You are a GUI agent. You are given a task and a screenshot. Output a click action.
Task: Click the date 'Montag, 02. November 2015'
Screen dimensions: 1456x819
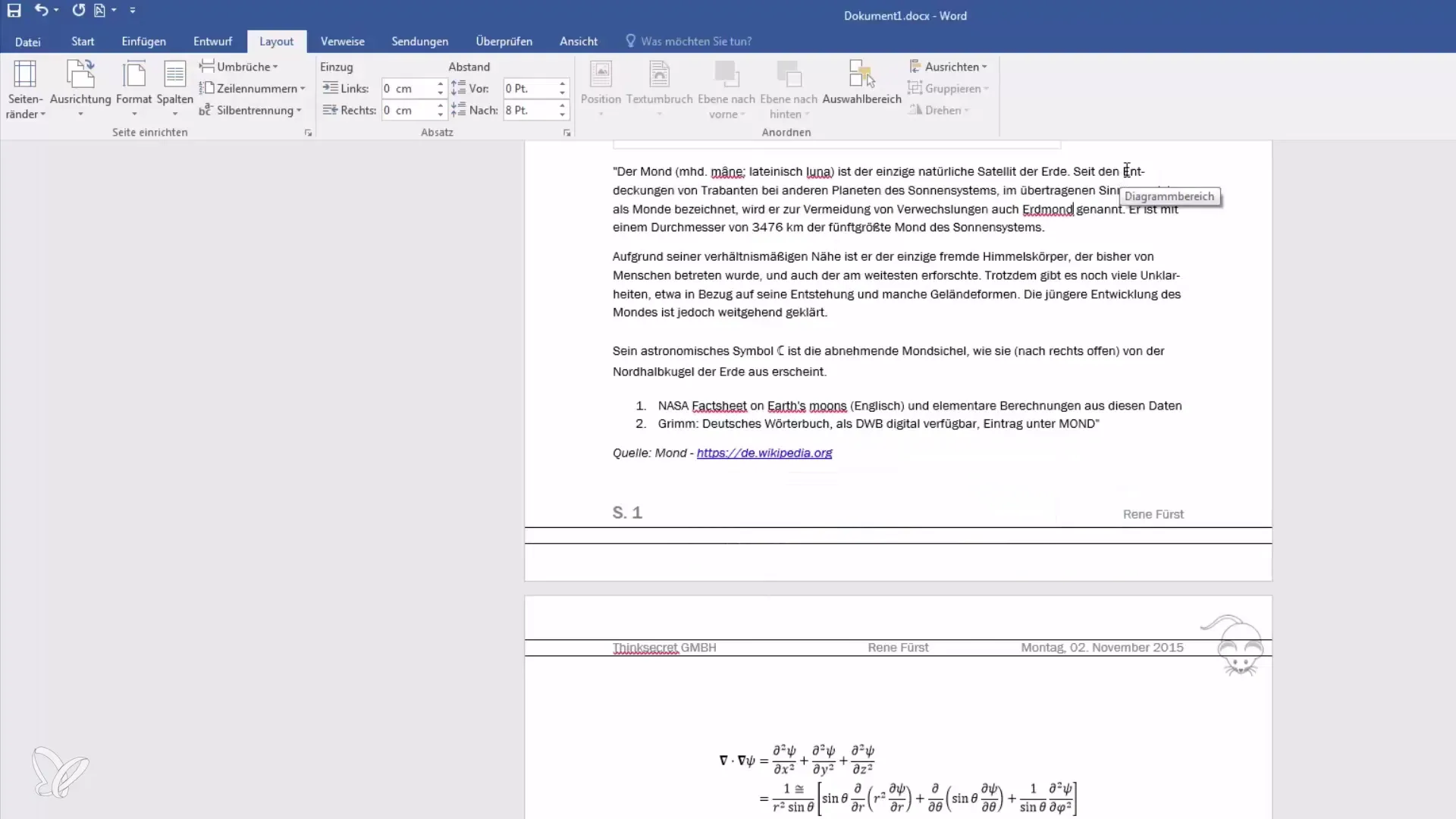[x=1102, y=648]
